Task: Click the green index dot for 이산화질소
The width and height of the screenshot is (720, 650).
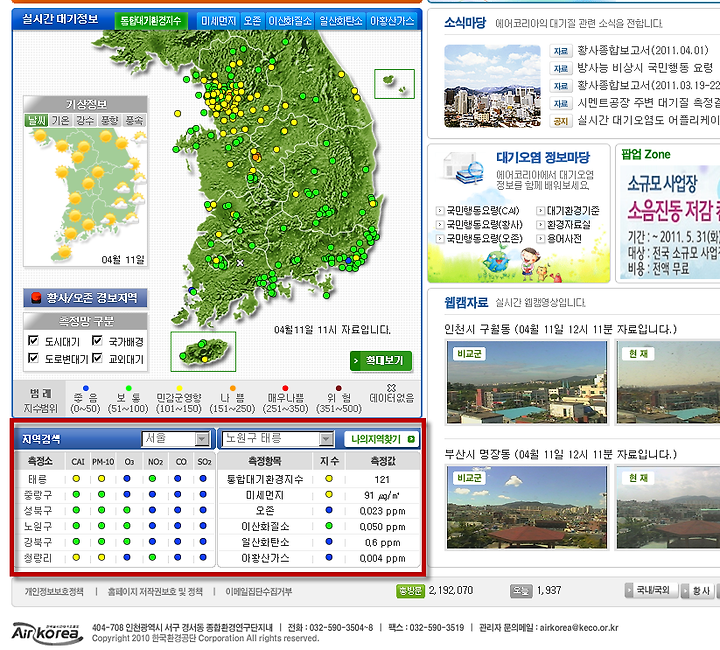Action: (x=329, y=526)
